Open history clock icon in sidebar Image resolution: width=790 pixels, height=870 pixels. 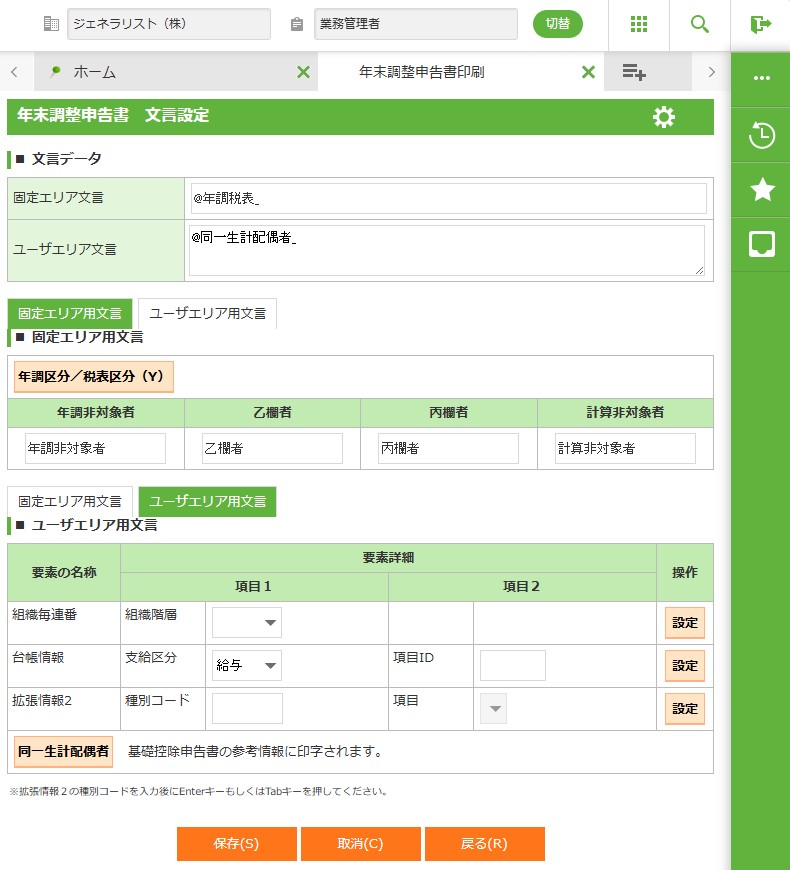(762, 136)
